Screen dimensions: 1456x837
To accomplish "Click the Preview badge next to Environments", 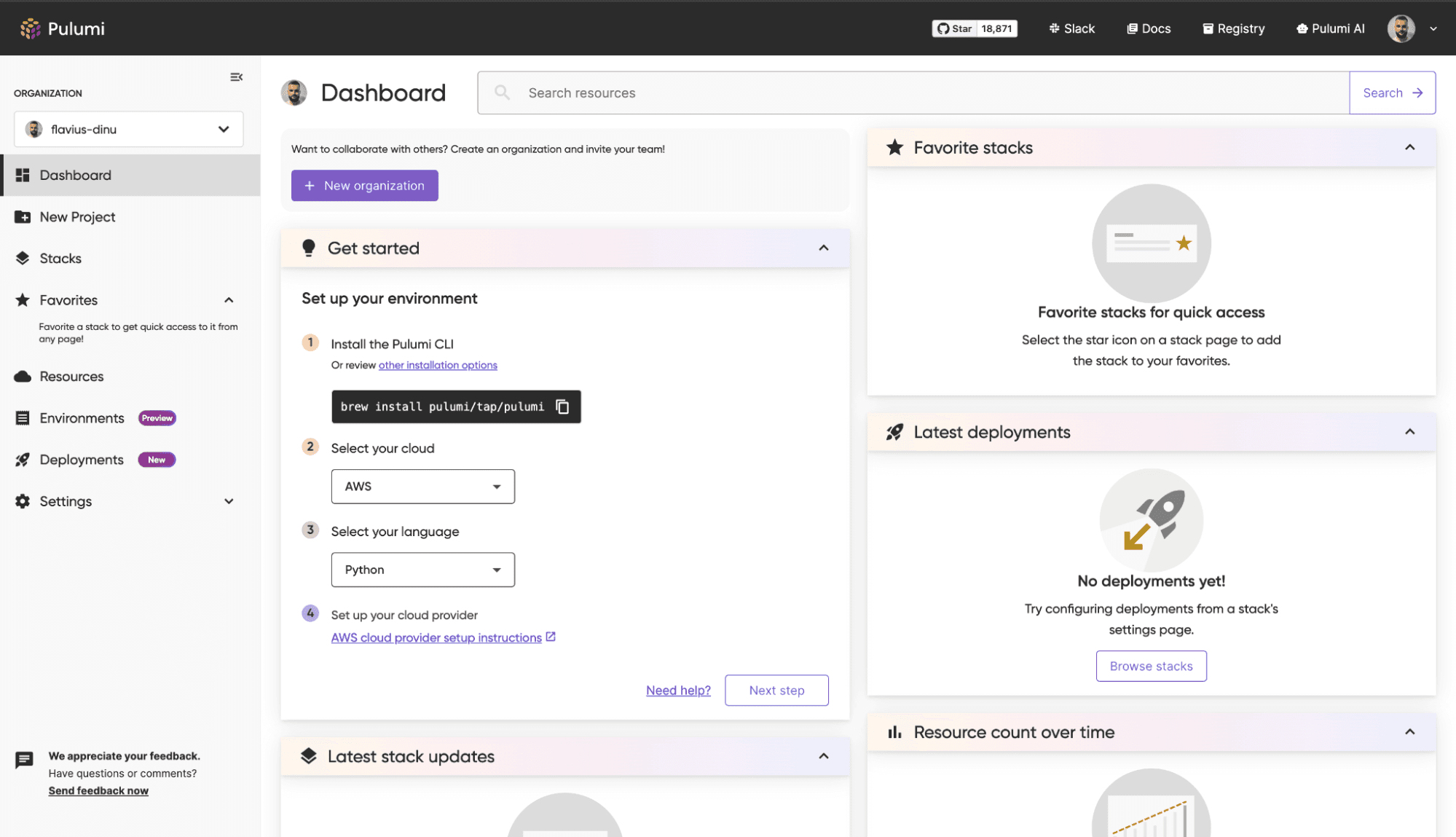I will 157,418.
